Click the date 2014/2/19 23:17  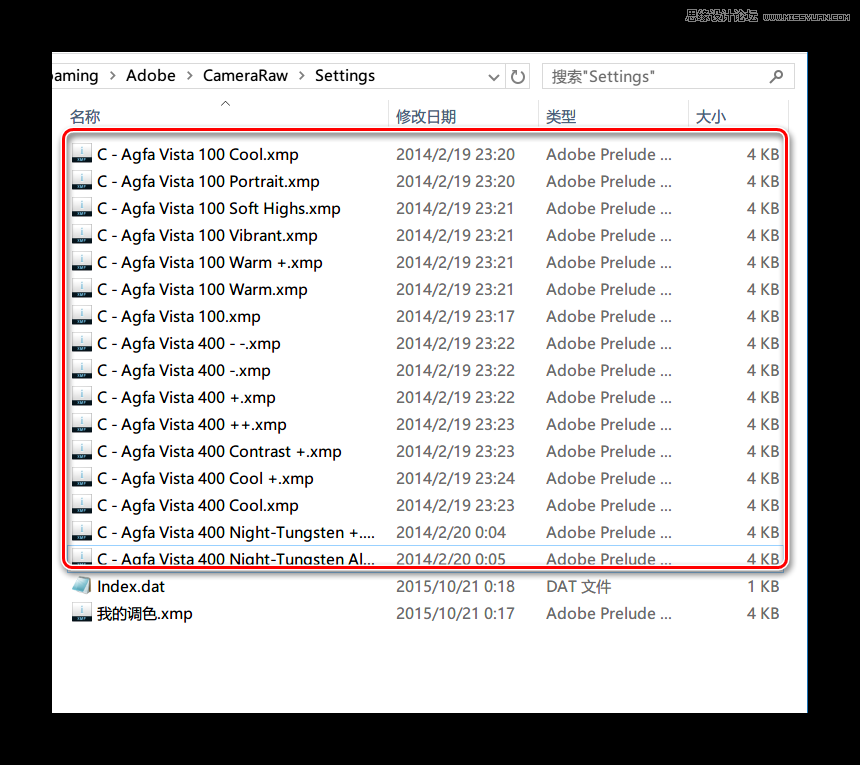455,316
